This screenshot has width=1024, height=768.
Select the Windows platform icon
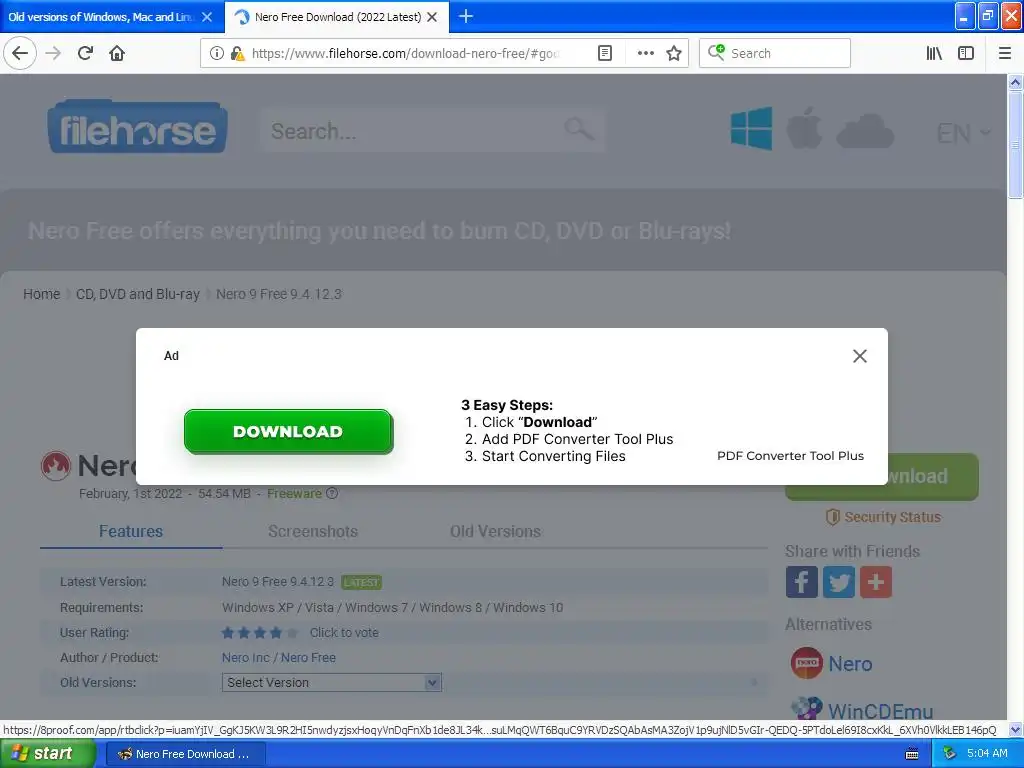[751, 129]
